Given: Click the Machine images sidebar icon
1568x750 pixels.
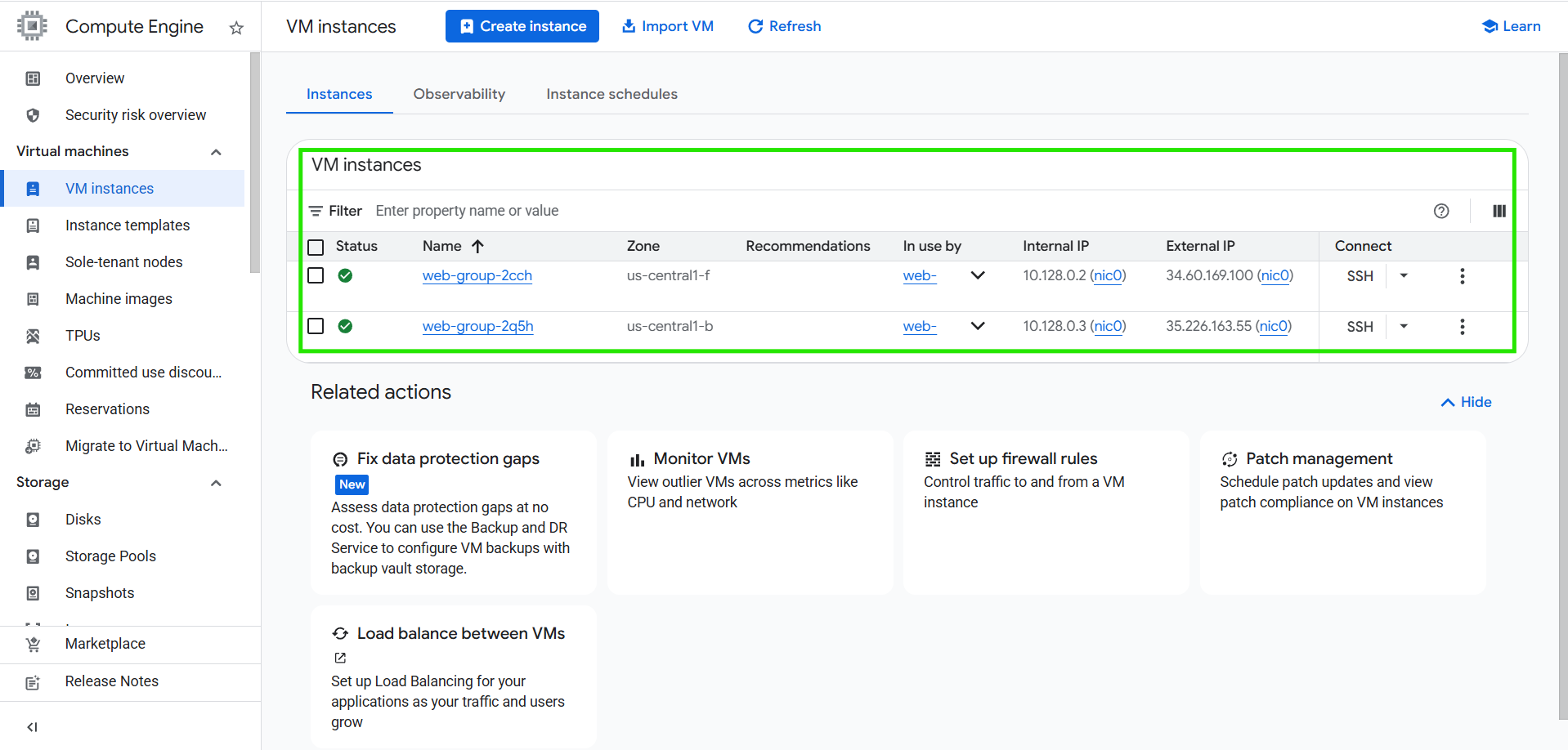Looking at the screenshot, I should [x=33, y=299].
